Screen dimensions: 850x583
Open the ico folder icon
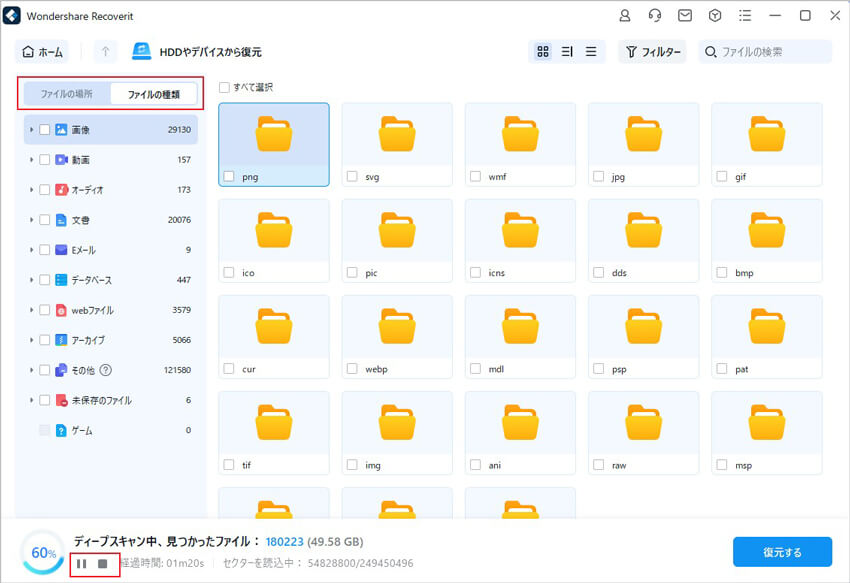click(274, 230)
